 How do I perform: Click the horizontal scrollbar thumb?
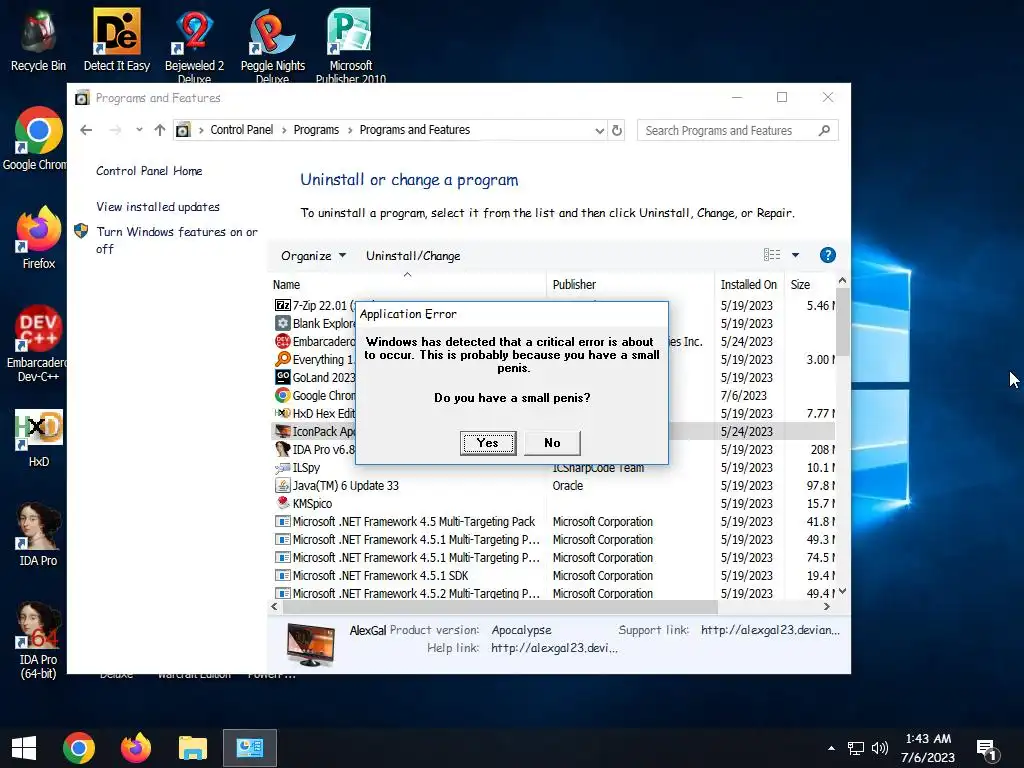(x=499, y=607)
